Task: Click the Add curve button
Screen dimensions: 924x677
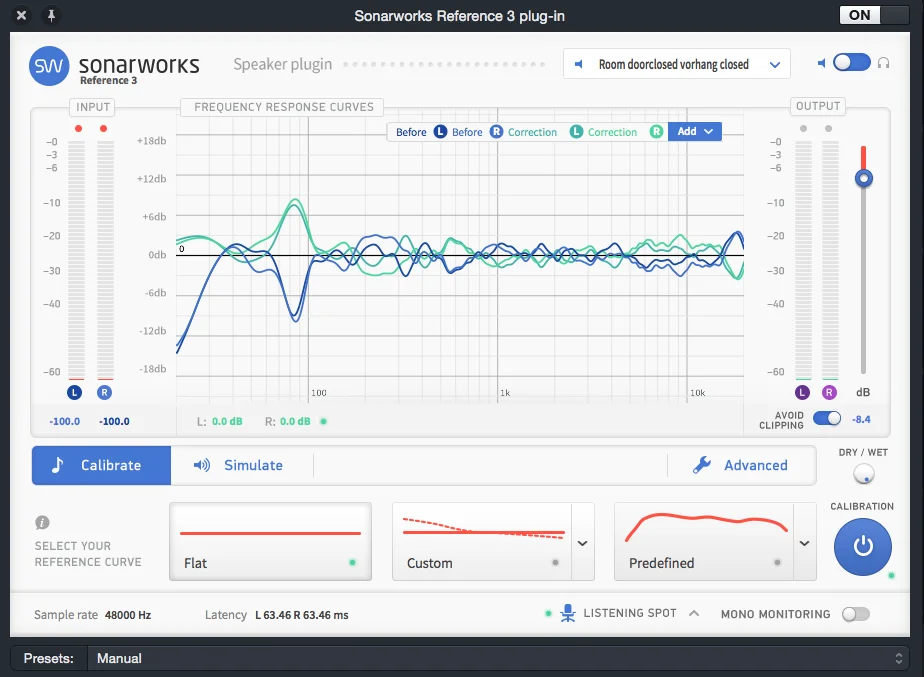Action: point(695,131)
